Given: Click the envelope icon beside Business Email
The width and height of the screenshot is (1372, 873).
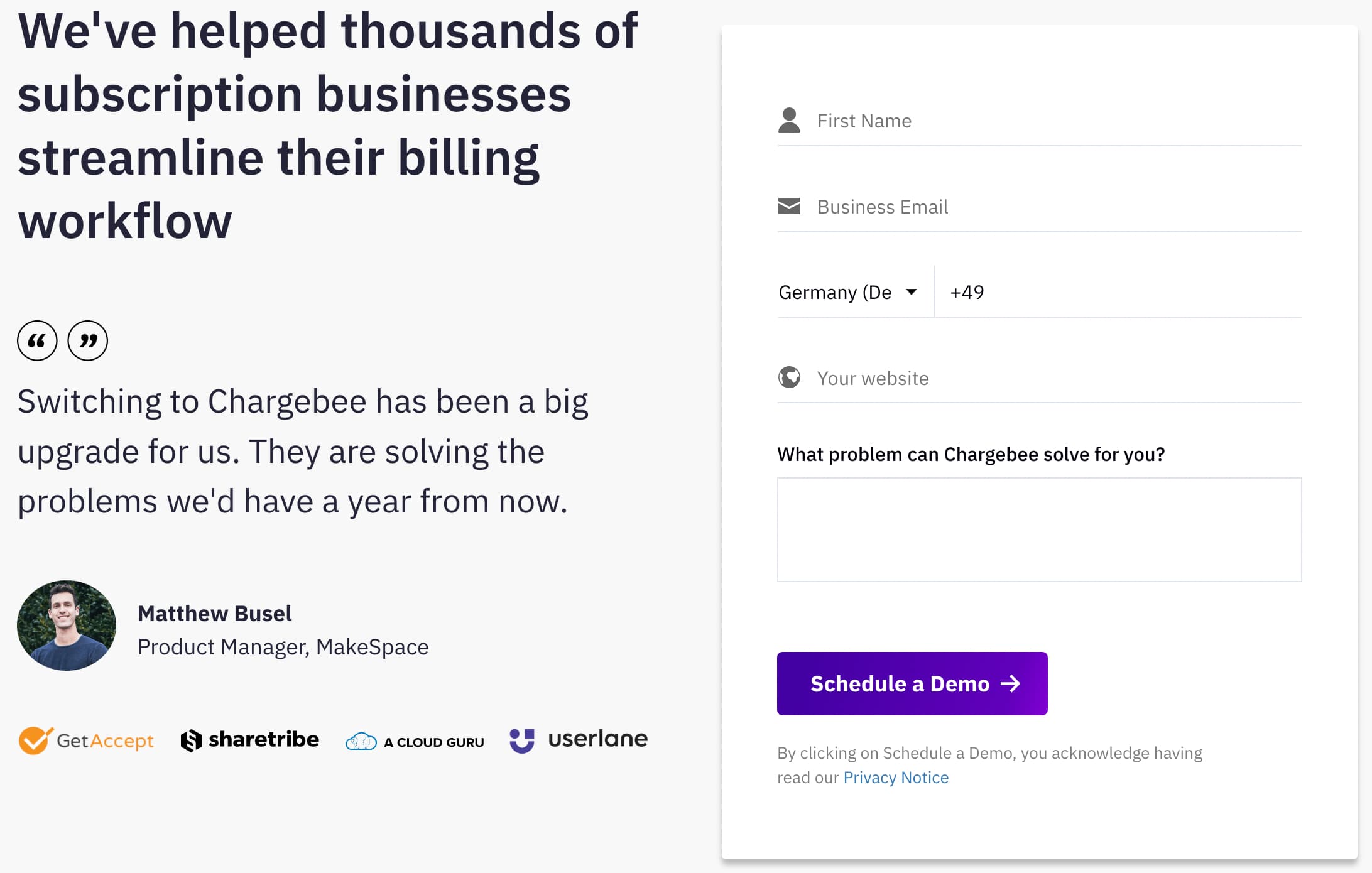Looking at the screenshot, I should (789, 206).
